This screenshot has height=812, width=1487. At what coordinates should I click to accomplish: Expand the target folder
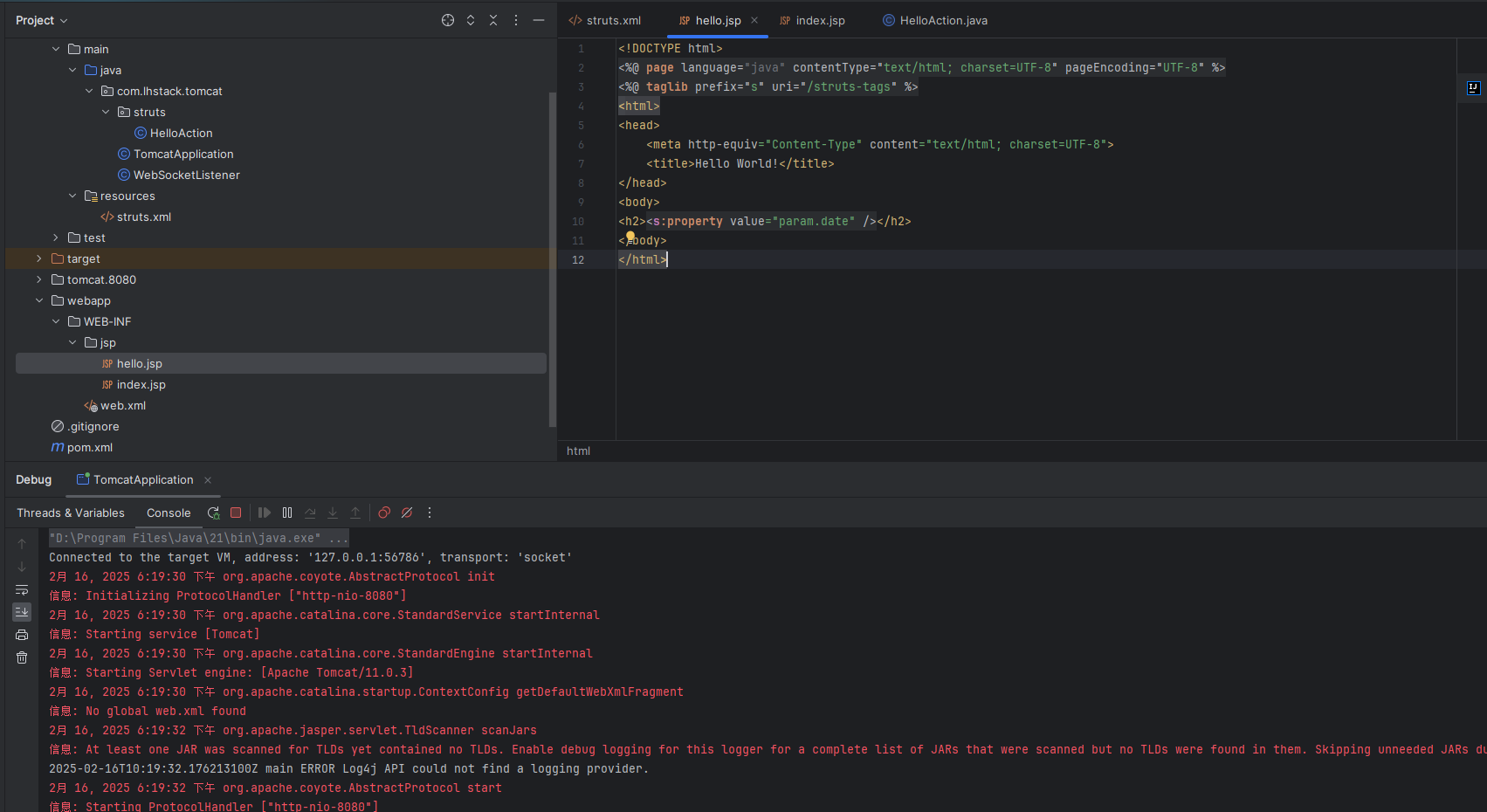point(39,259)
